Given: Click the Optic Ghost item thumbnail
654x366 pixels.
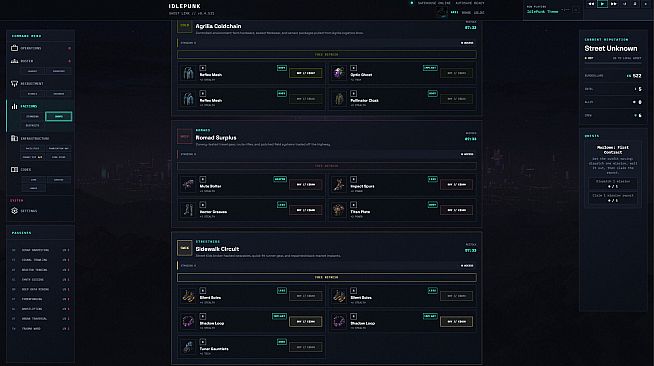Looking at the screenshot, I should click(339, 73).
